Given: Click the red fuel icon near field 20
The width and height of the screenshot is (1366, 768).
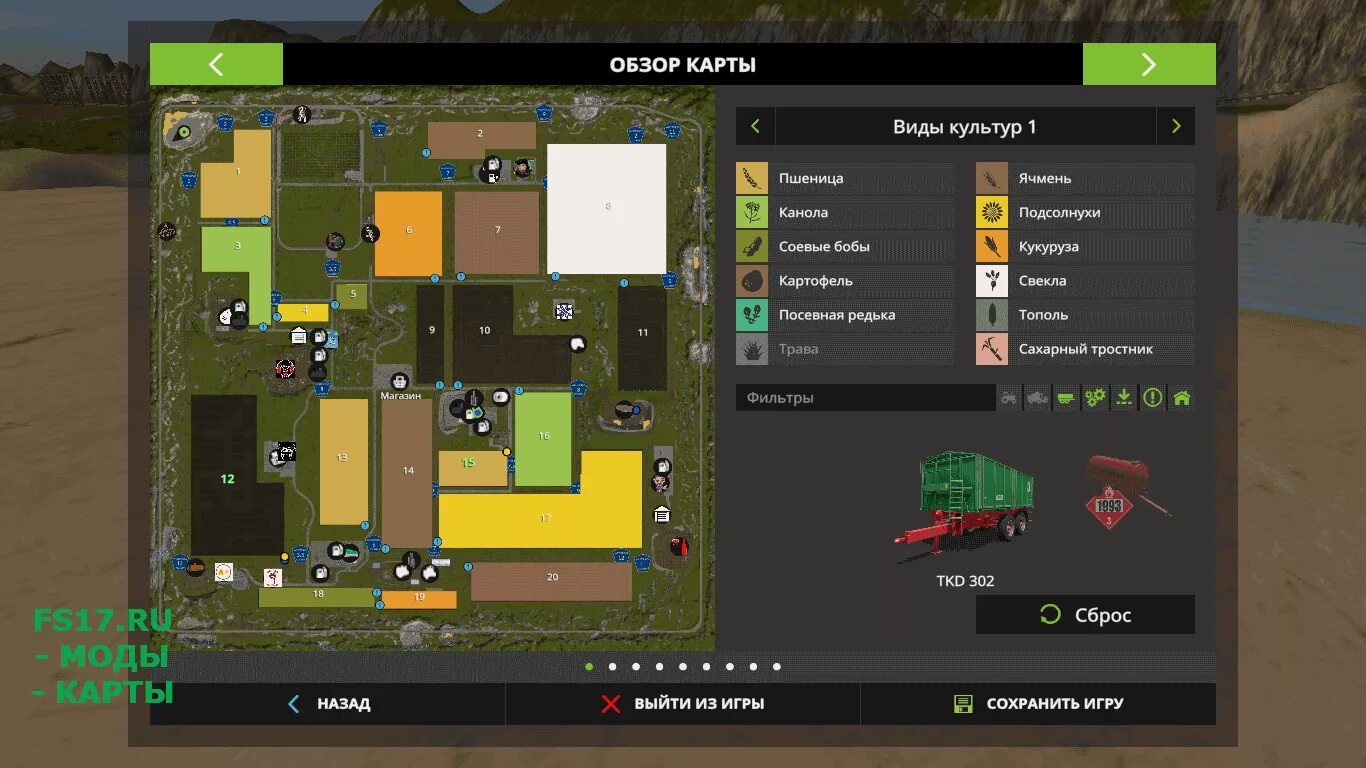Looking at the screenshot, I should [679, 546].
